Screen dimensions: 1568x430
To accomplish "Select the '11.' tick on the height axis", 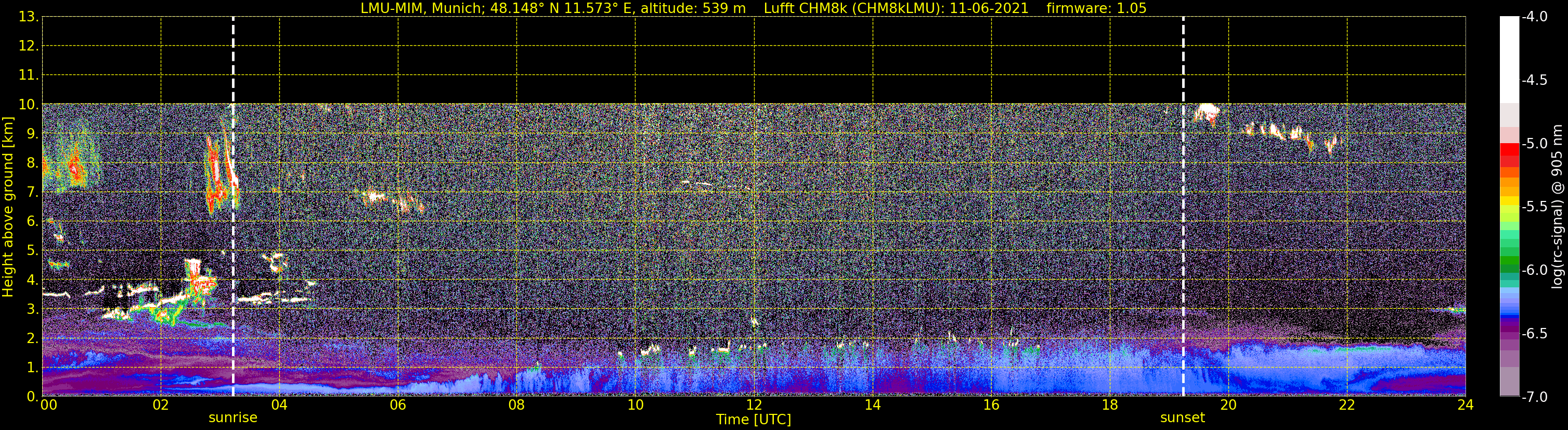I will [29, 75].
